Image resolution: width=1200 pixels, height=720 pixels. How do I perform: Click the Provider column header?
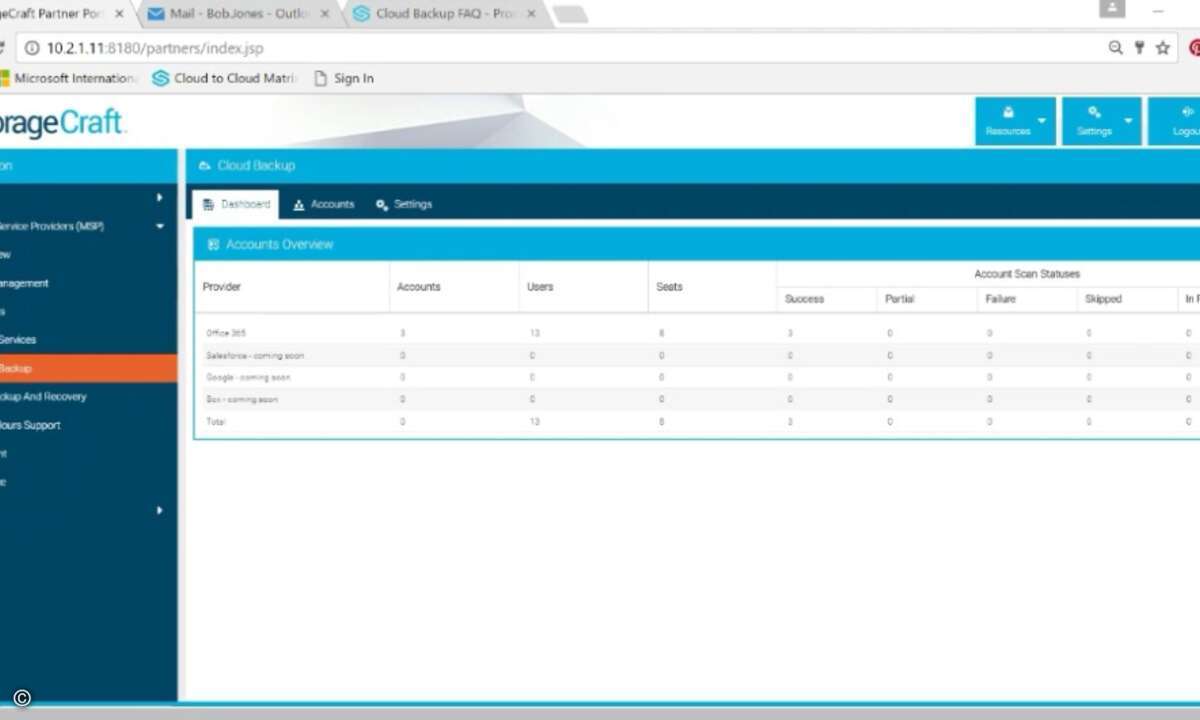[x=222, y=287]
